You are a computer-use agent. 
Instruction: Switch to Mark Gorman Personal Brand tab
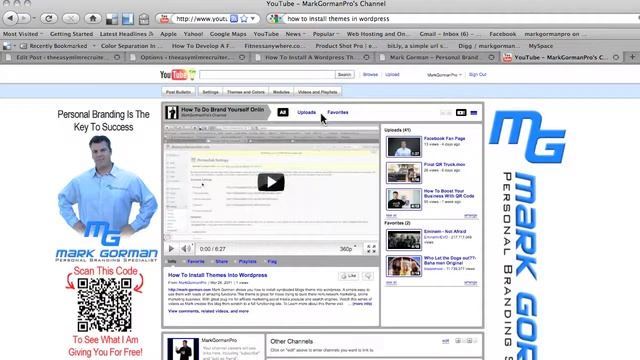[436, 58]
